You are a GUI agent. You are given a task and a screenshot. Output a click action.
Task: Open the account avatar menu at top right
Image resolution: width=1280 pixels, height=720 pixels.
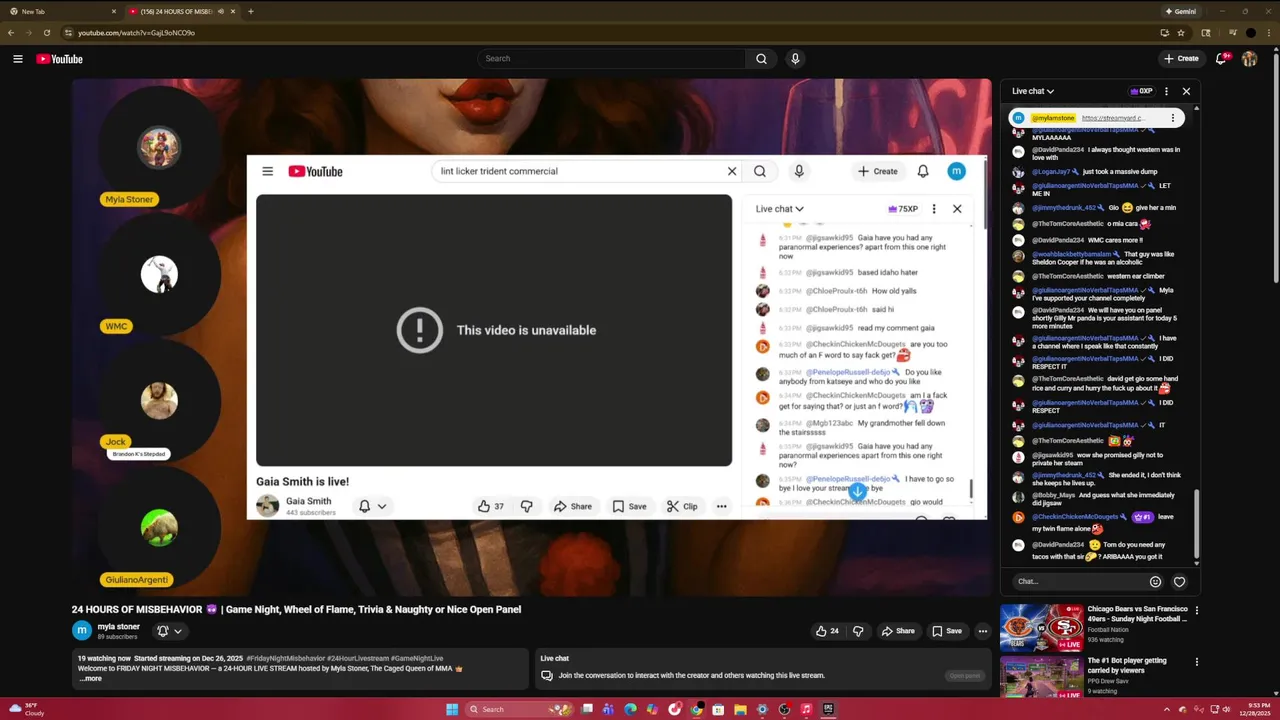point(1249,59)
